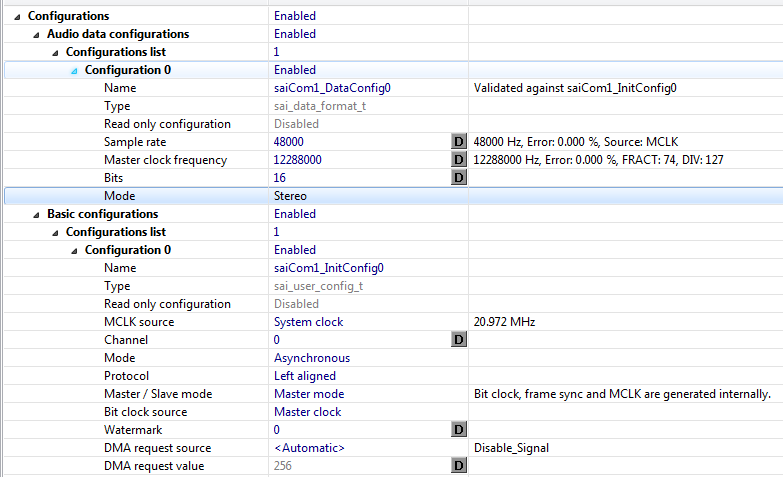The height and width of the screenshot is (477, 783).
Task: Click the D icon beside DMA request value
Action: [459, 466]
